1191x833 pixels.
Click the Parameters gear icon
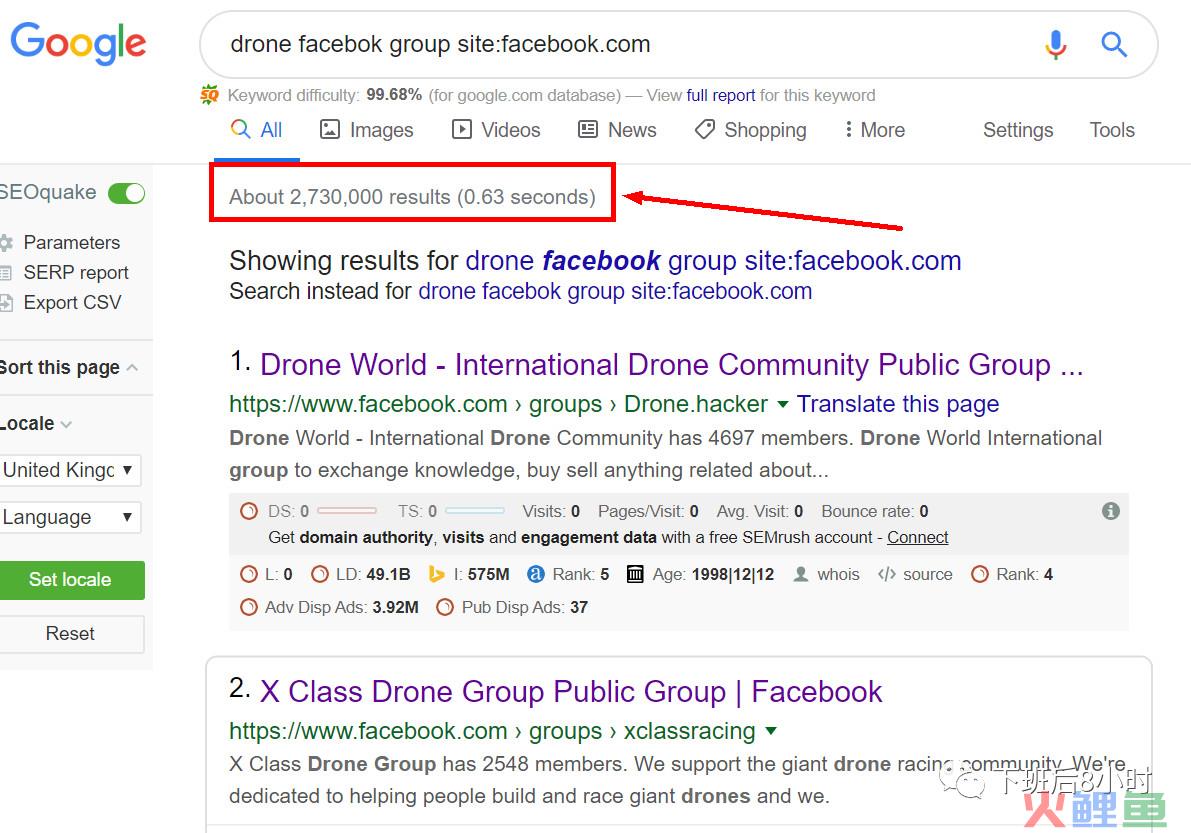pos(6,243)
